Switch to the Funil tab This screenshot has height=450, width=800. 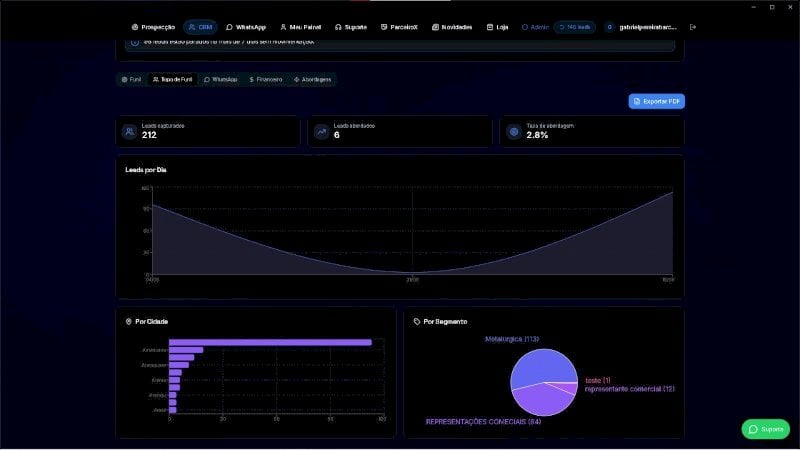click(131, 80)
